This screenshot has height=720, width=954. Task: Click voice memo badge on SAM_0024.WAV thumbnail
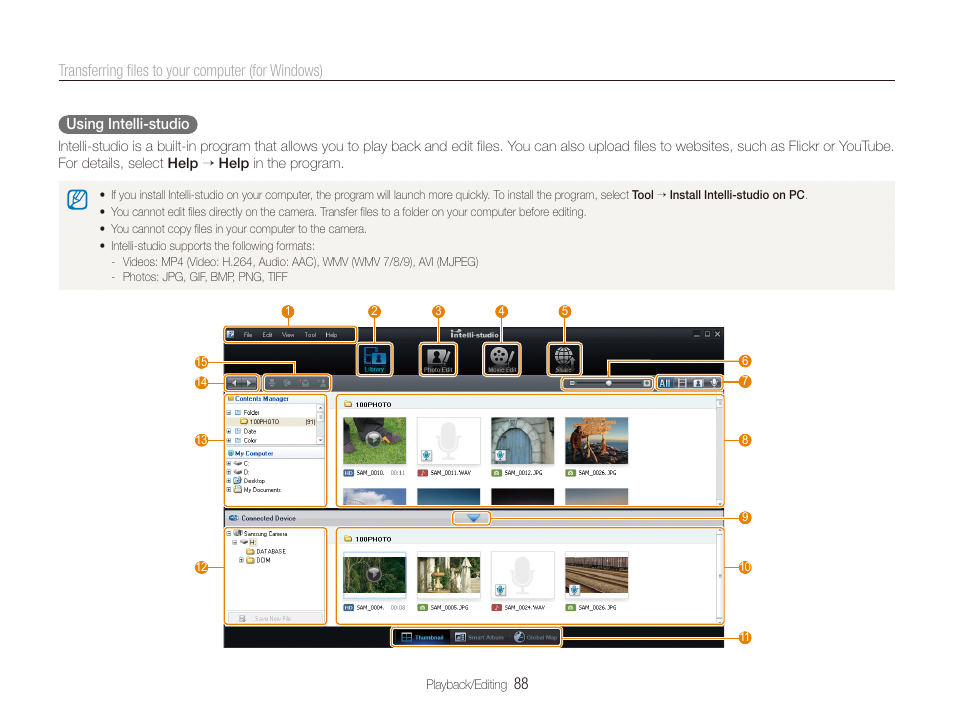click(x=500, y=590)
